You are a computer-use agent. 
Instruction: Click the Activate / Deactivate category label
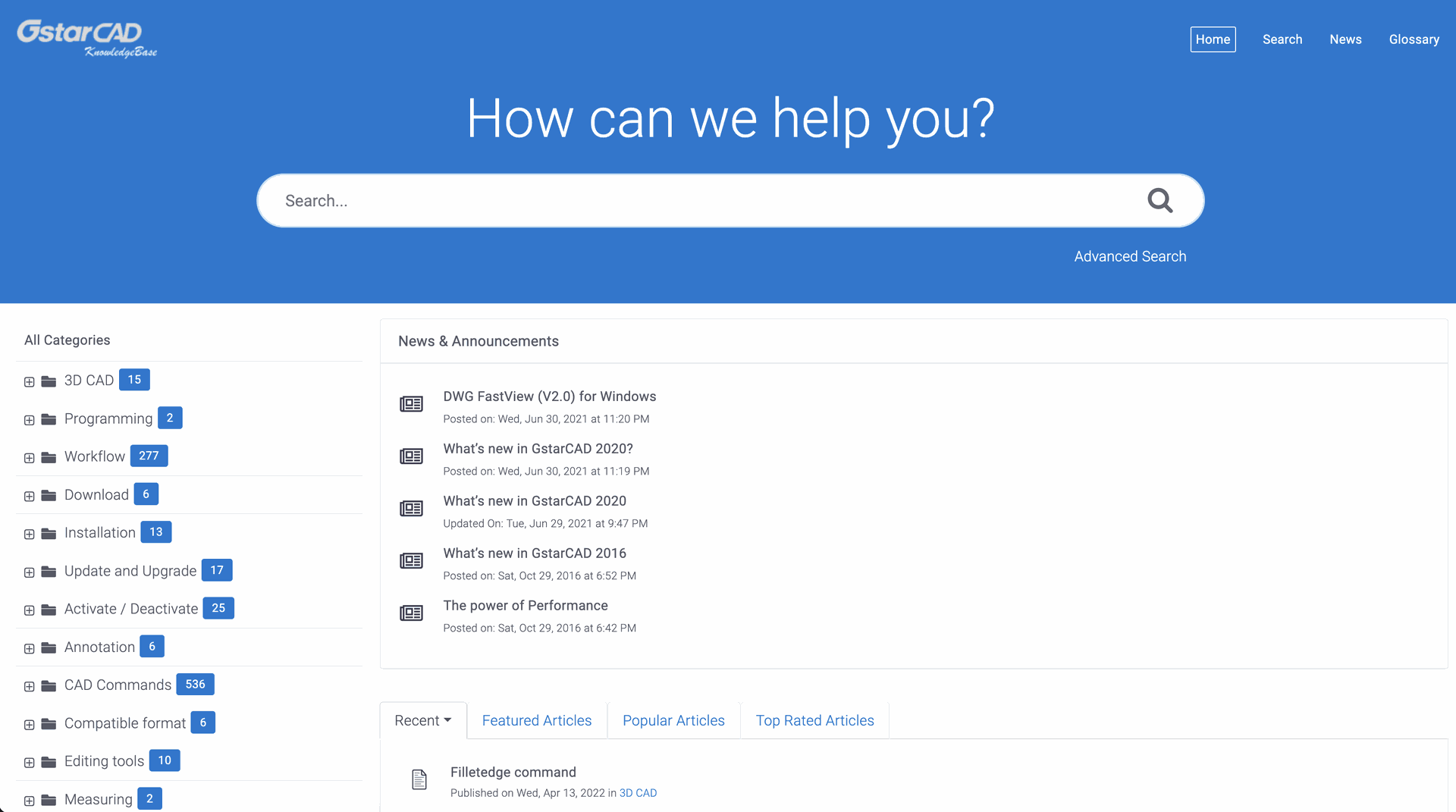(131, 609)
